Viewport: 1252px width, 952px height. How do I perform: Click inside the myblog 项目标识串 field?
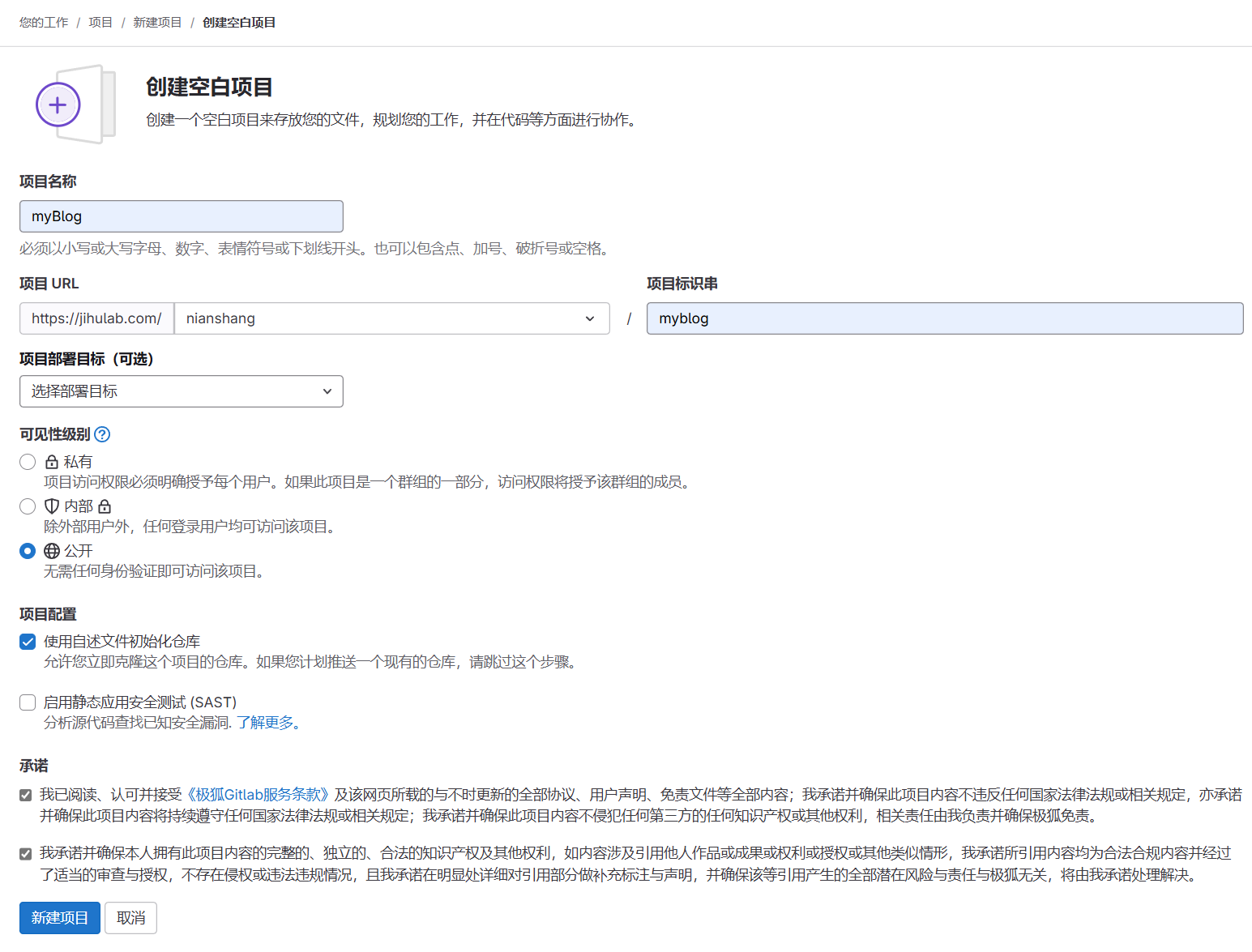943,318
